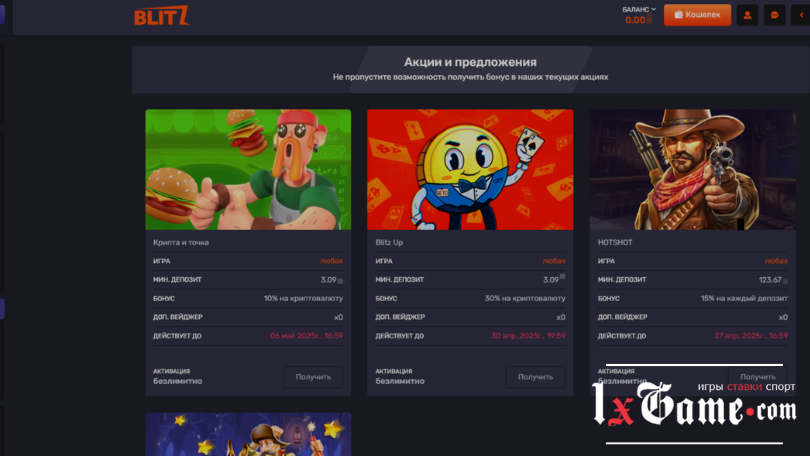This screenshot has width=810, height=456.
Task: Click expiry date 30 апр. 2025г., 19:59
Action: [528, 336]
